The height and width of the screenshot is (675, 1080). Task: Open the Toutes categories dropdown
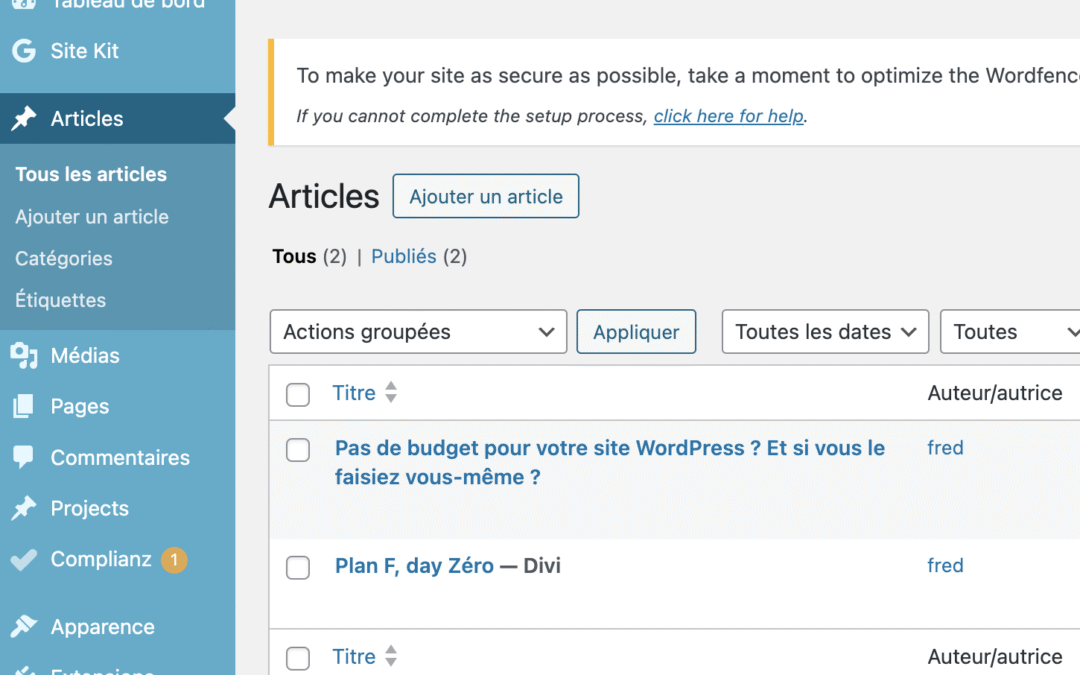1010,332
